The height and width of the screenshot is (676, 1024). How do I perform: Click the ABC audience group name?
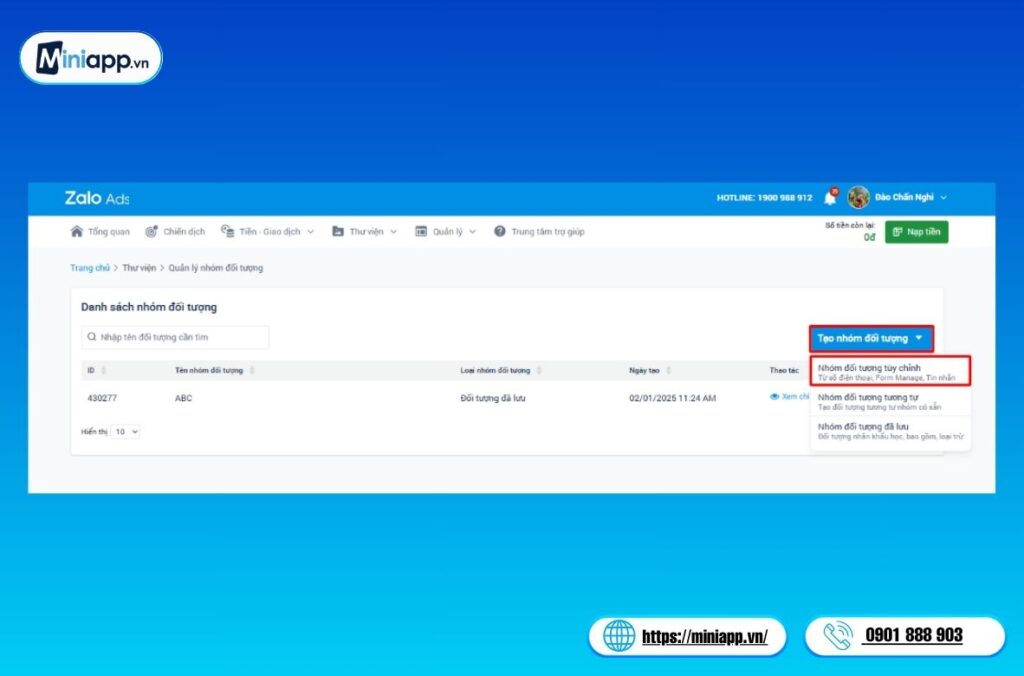pos(184,398)
